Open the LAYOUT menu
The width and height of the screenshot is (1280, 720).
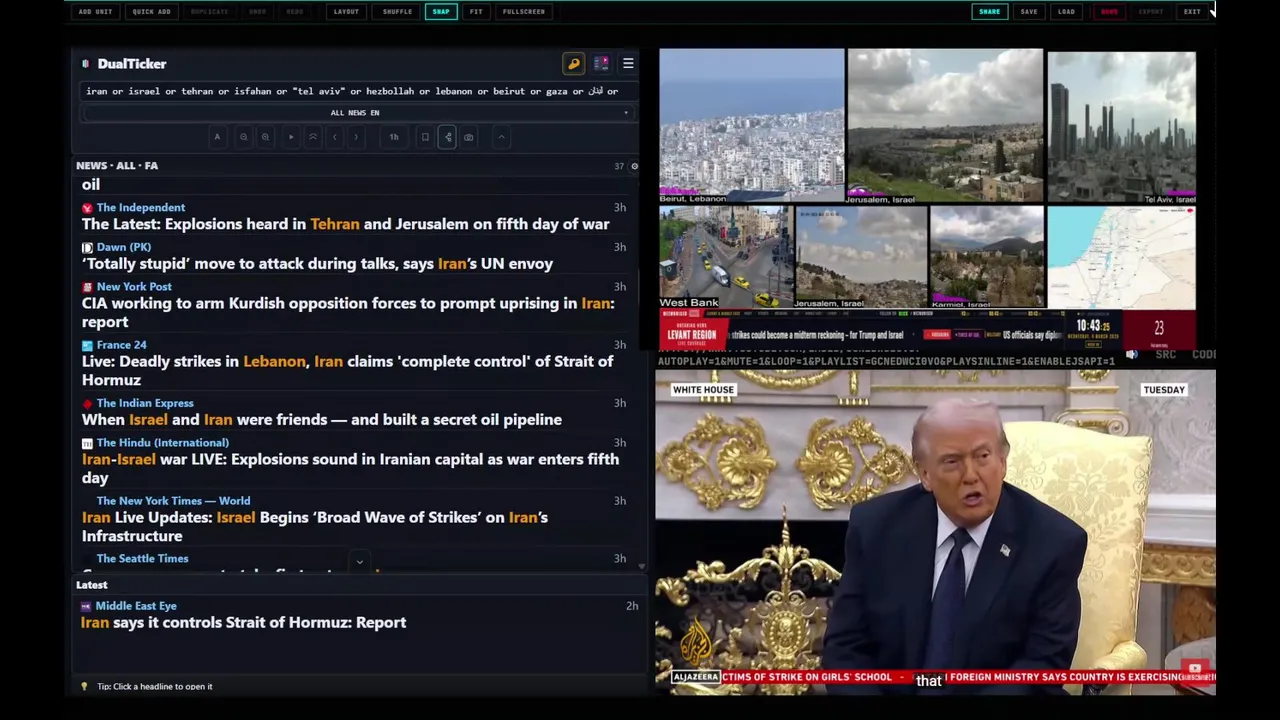[x=346, y=12]
